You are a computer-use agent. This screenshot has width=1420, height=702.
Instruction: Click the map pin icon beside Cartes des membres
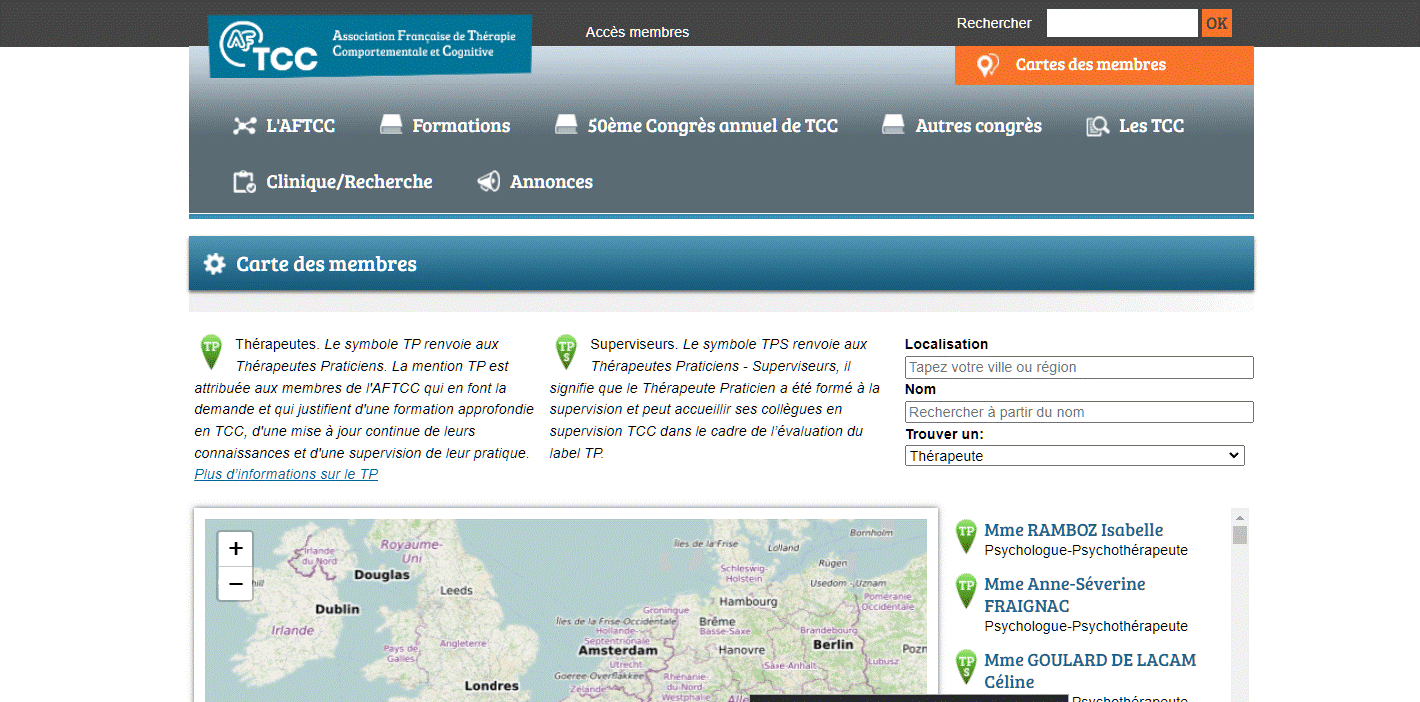[x=987, y=65]
